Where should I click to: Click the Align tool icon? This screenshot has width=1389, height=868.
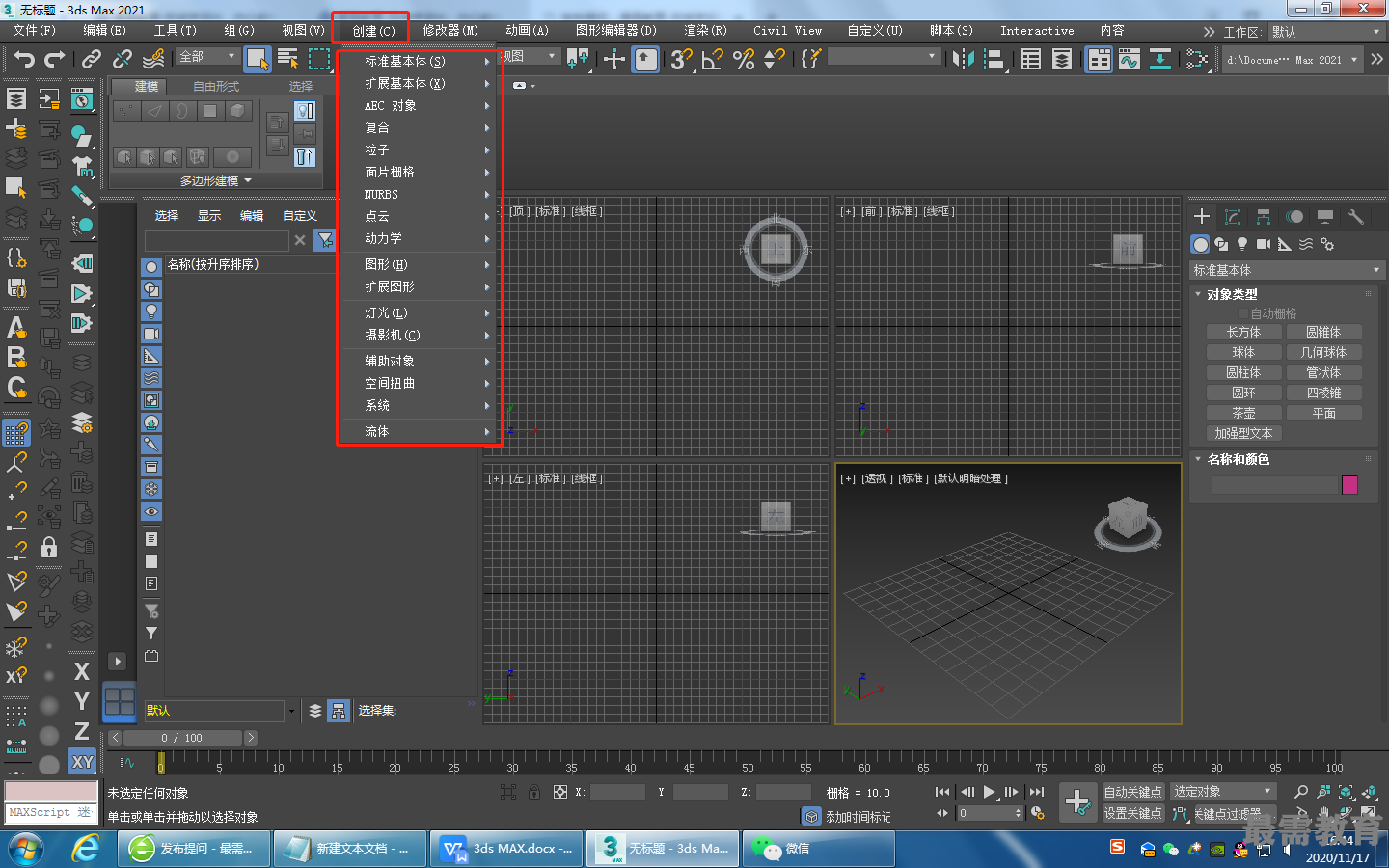(994, 59)
